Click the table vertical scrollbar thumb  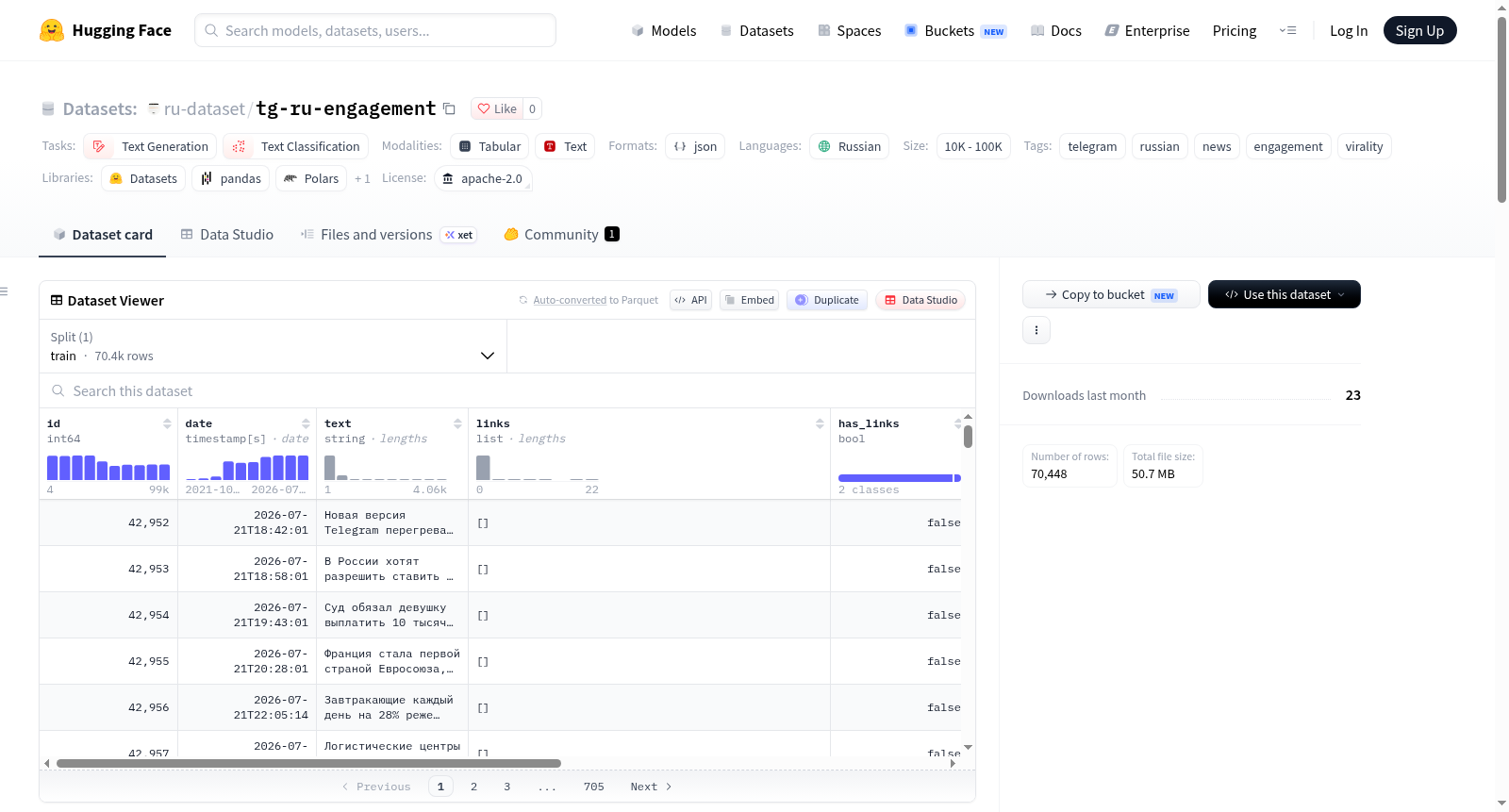[968, 437]
